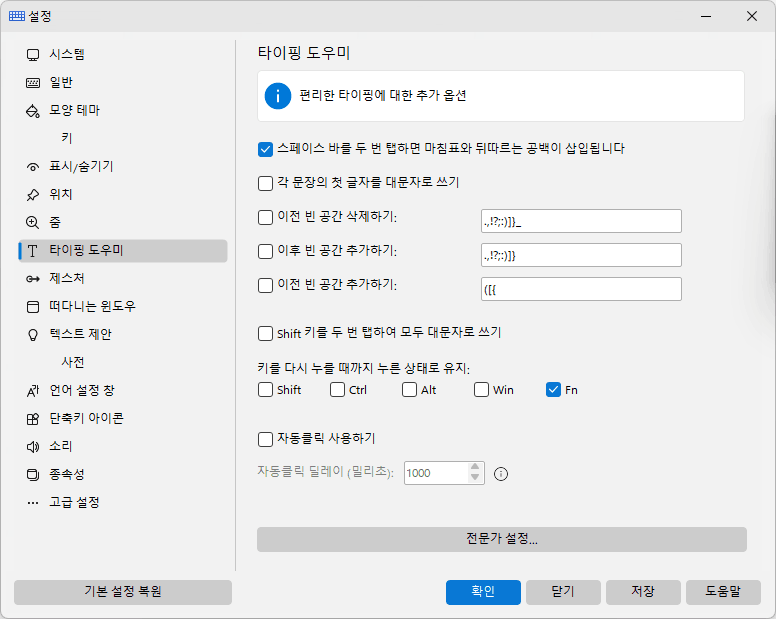The height and width of the screenshot is (619, 776).
Task: Click the 텍스트 제안 lightbulb icon
Action: coord(33,335)
